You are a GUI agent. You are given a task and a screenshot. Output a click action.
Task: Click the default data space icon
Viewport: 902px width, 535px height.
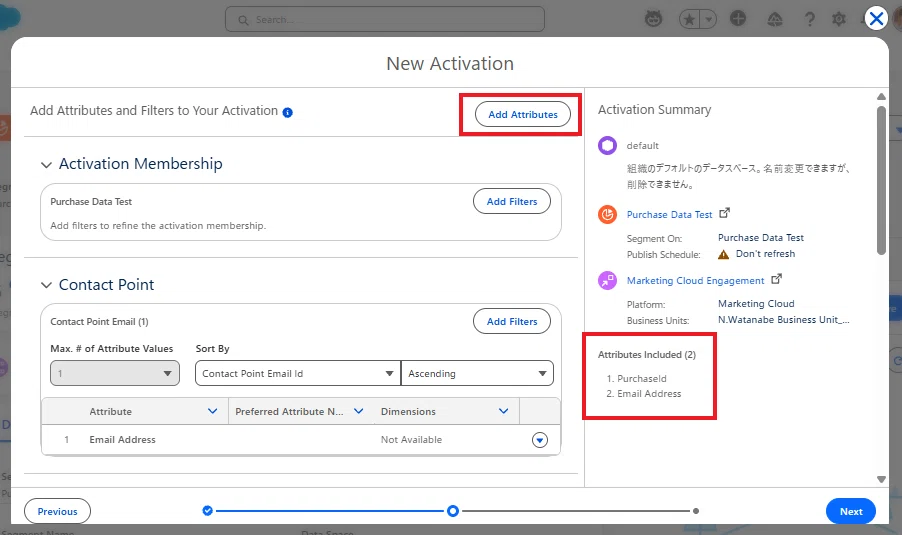(607, 146)
